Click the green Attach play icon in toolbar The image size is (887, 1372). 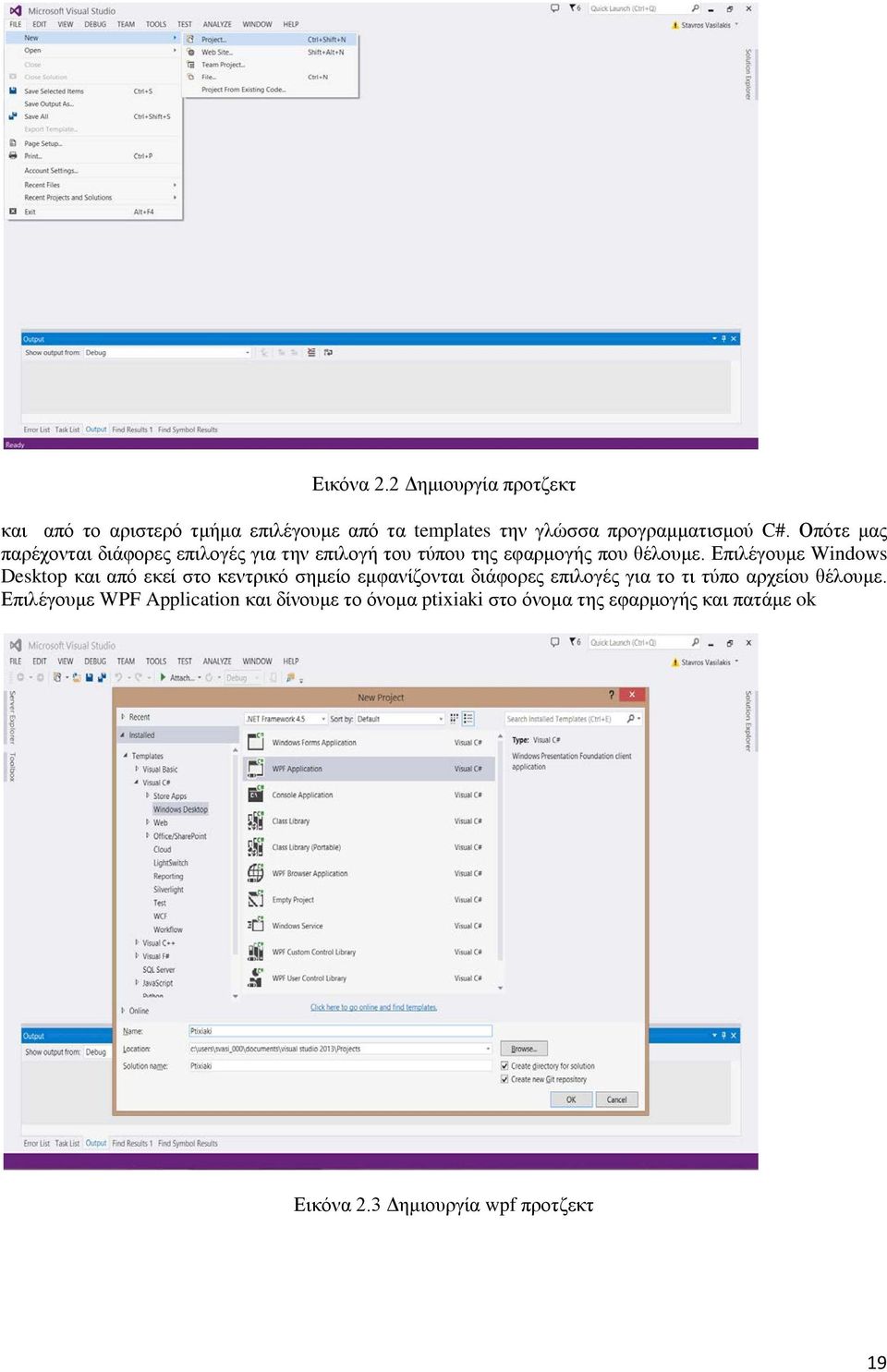coord(163,677)
